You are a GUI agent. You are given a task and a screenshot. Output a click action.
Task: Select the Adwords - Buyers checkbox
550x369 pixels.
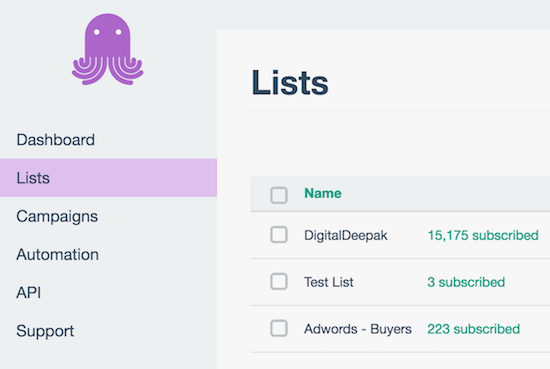279,329
